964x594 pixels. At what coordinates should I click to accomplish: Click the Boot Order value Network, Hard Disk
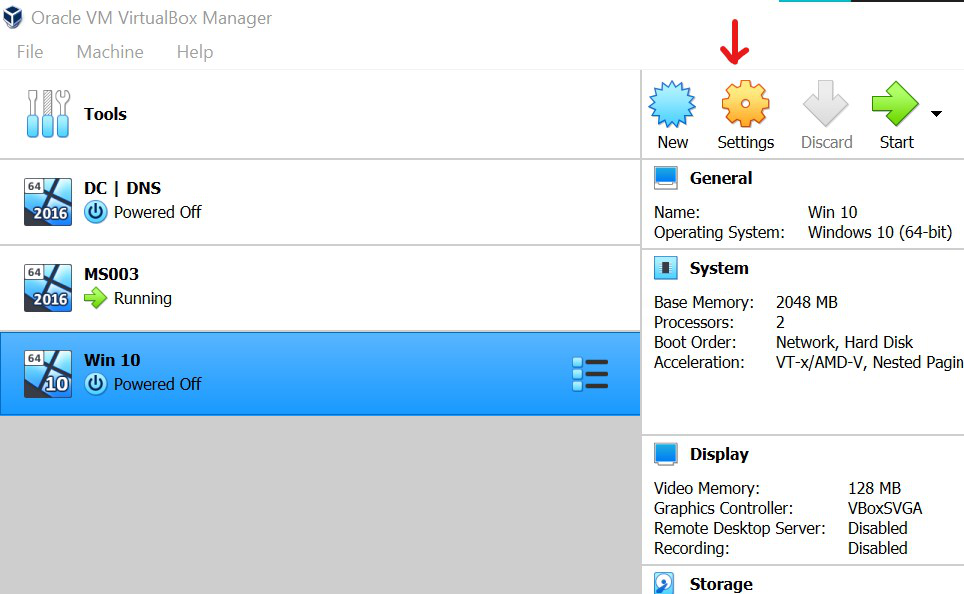click(x=844, y=343)
